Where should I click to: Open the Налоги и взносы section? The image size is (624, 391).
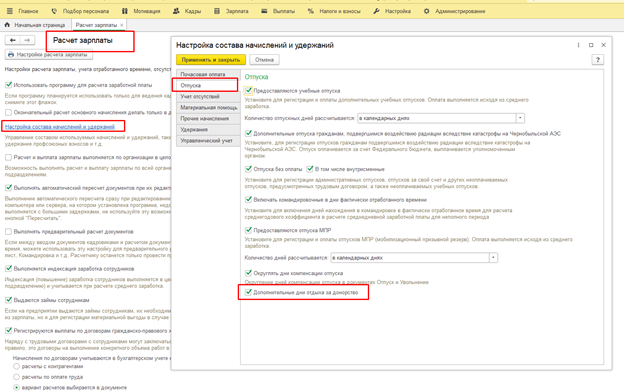point(334,11)
